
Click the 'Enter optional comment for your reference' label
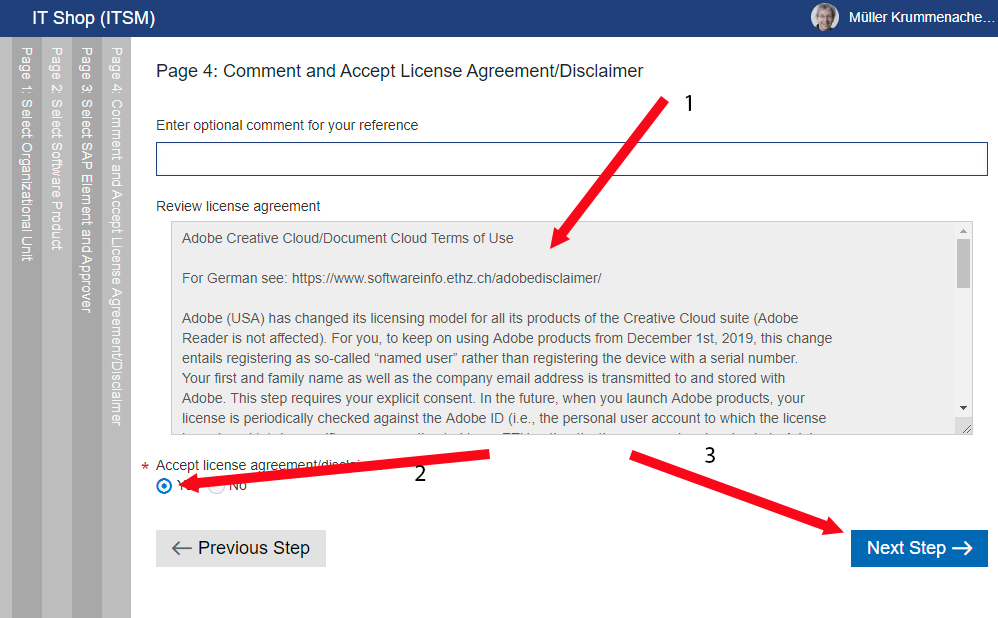click(287, 125)
